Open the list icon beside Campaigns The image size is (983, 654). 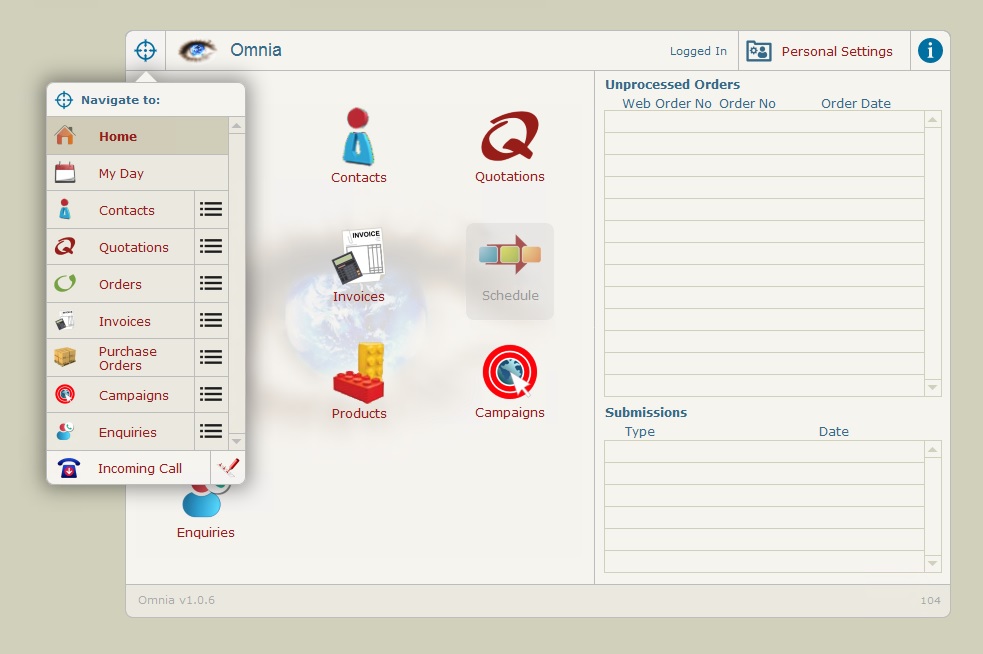[211, 394]
